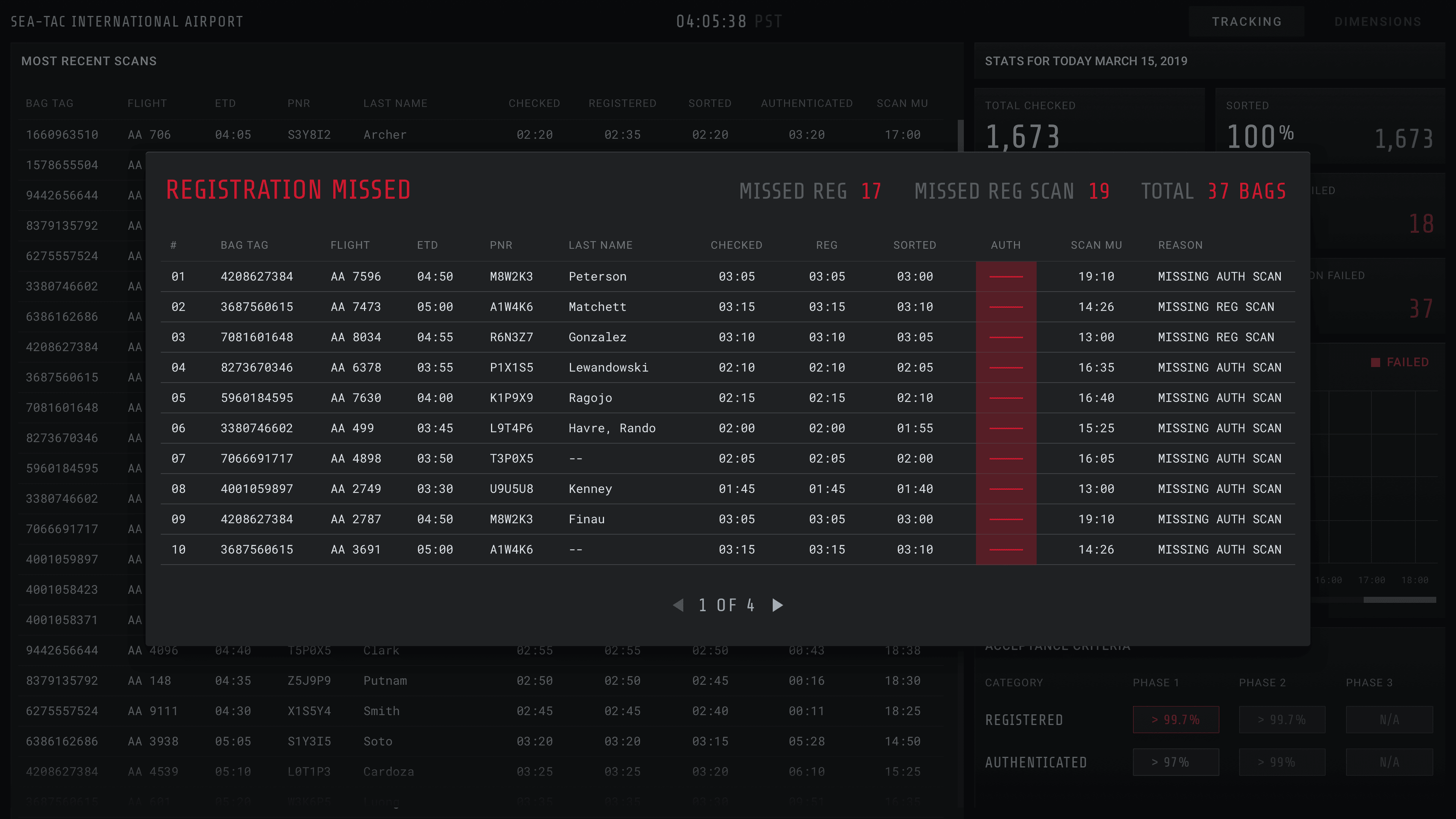Switch to the Tracking tab
The height and width of the screenshot is (819, 1456).
[x=1246, y=22]
